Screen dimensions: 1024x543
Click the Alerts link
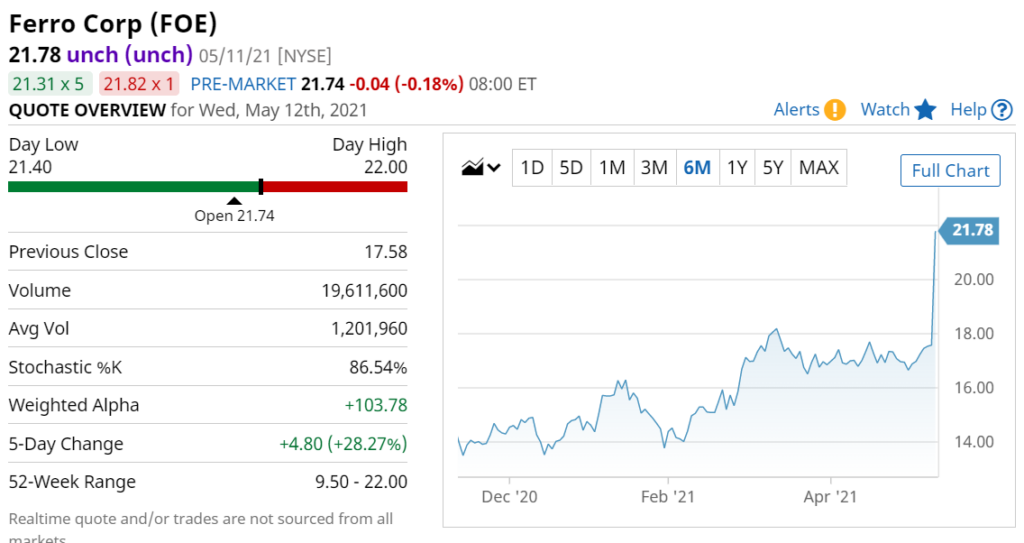(796, 110)
